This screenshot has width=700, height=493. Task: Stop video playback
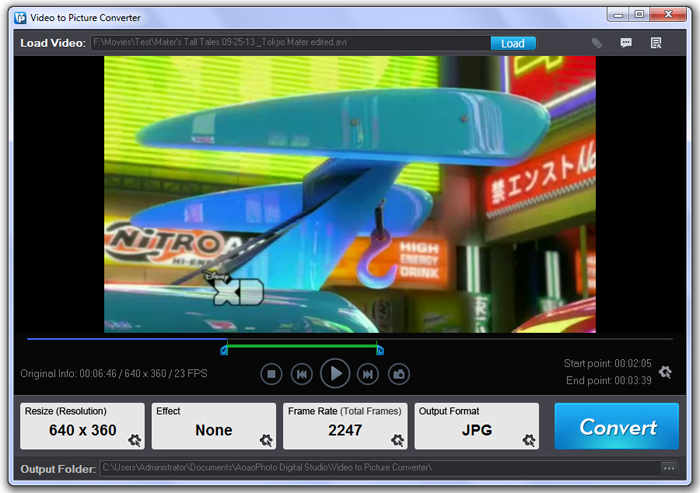point(271,374)
